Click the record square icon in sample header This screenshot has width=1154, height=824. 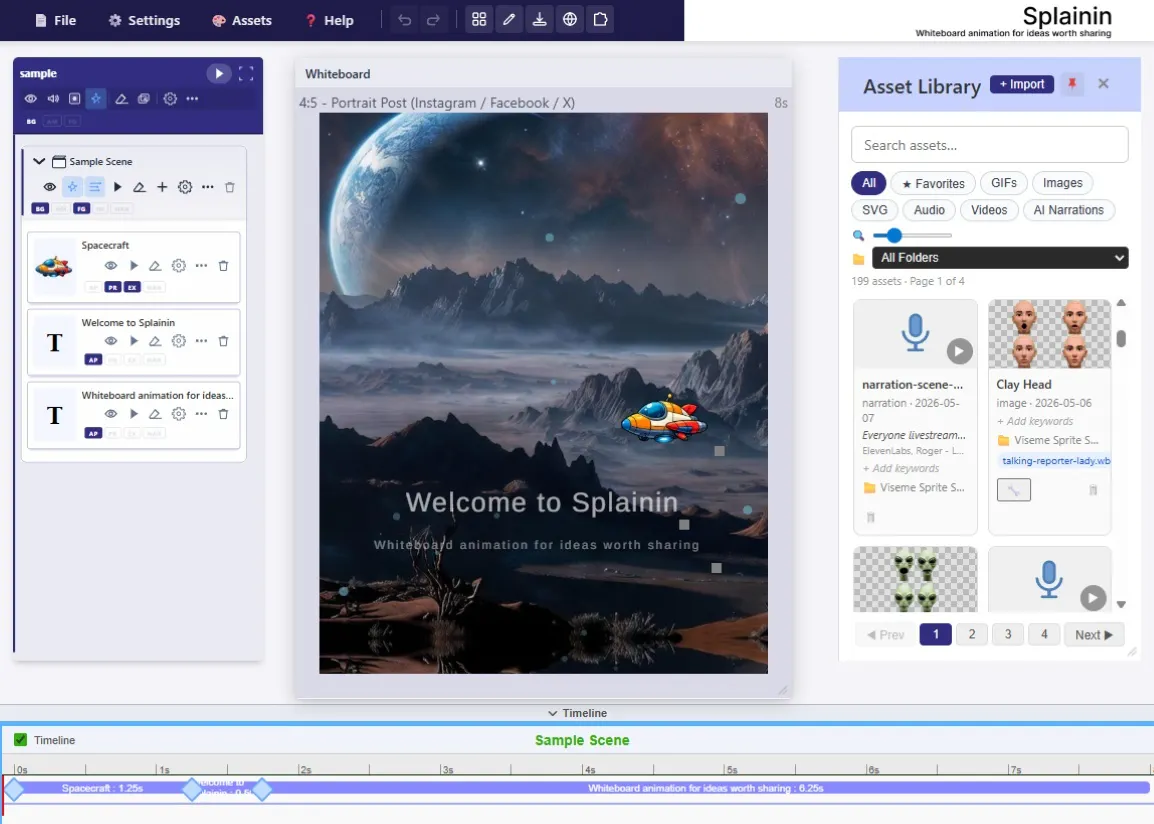click(x=74, y=99)
